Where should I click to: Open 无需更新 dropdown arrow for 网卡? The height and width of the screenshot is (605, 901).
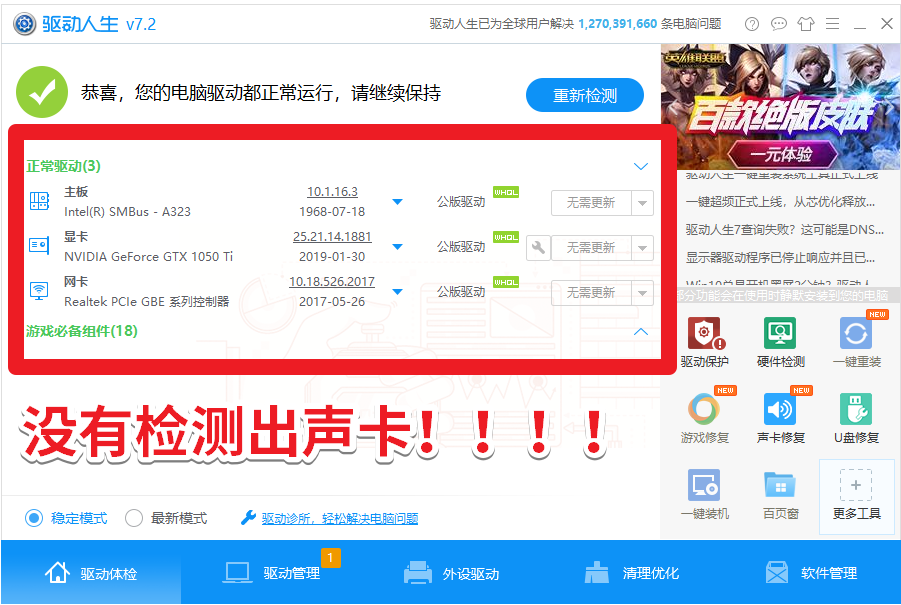642,292
